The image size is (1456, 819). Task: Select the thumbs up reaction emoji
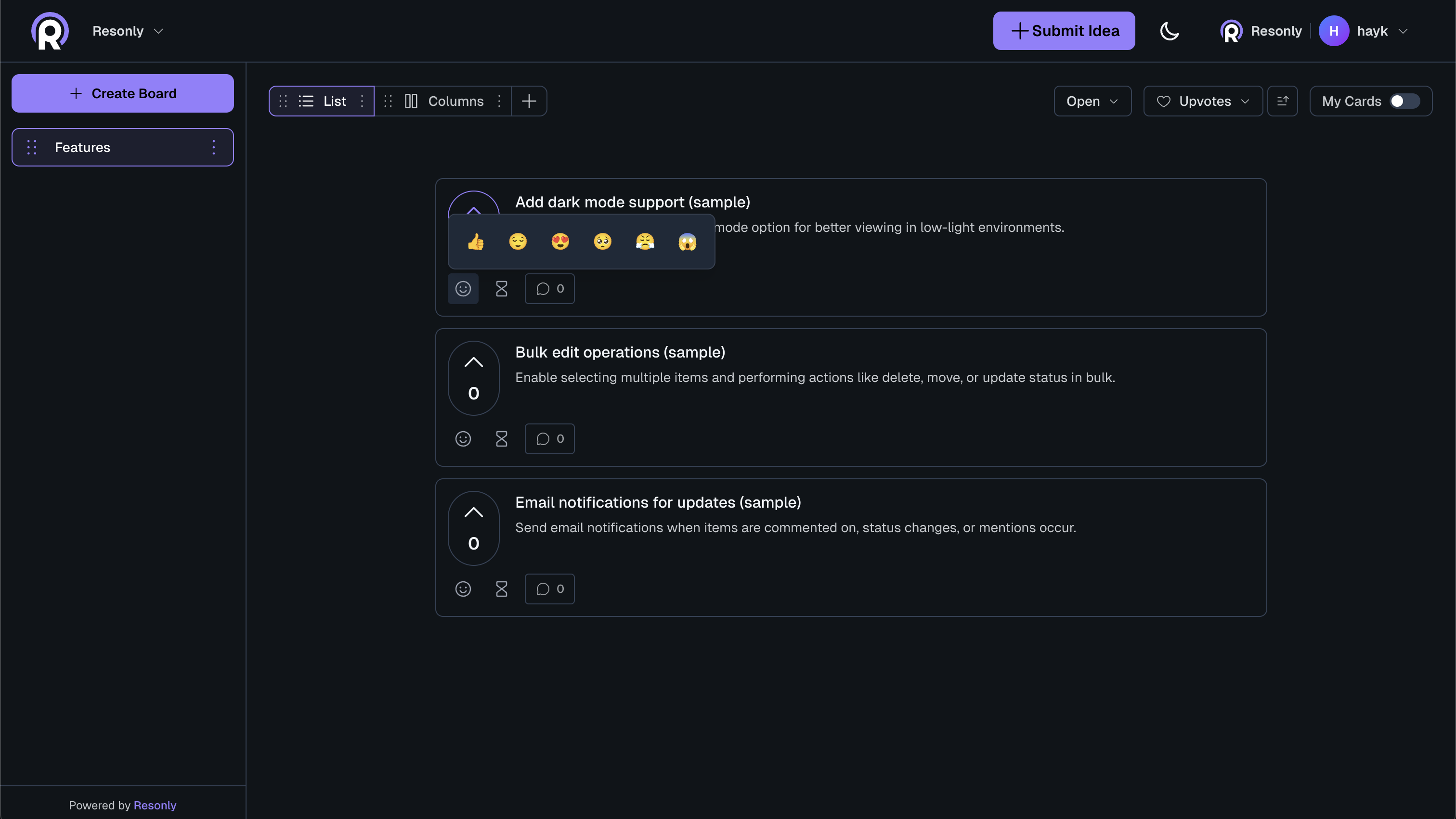(x=476, y=242)
